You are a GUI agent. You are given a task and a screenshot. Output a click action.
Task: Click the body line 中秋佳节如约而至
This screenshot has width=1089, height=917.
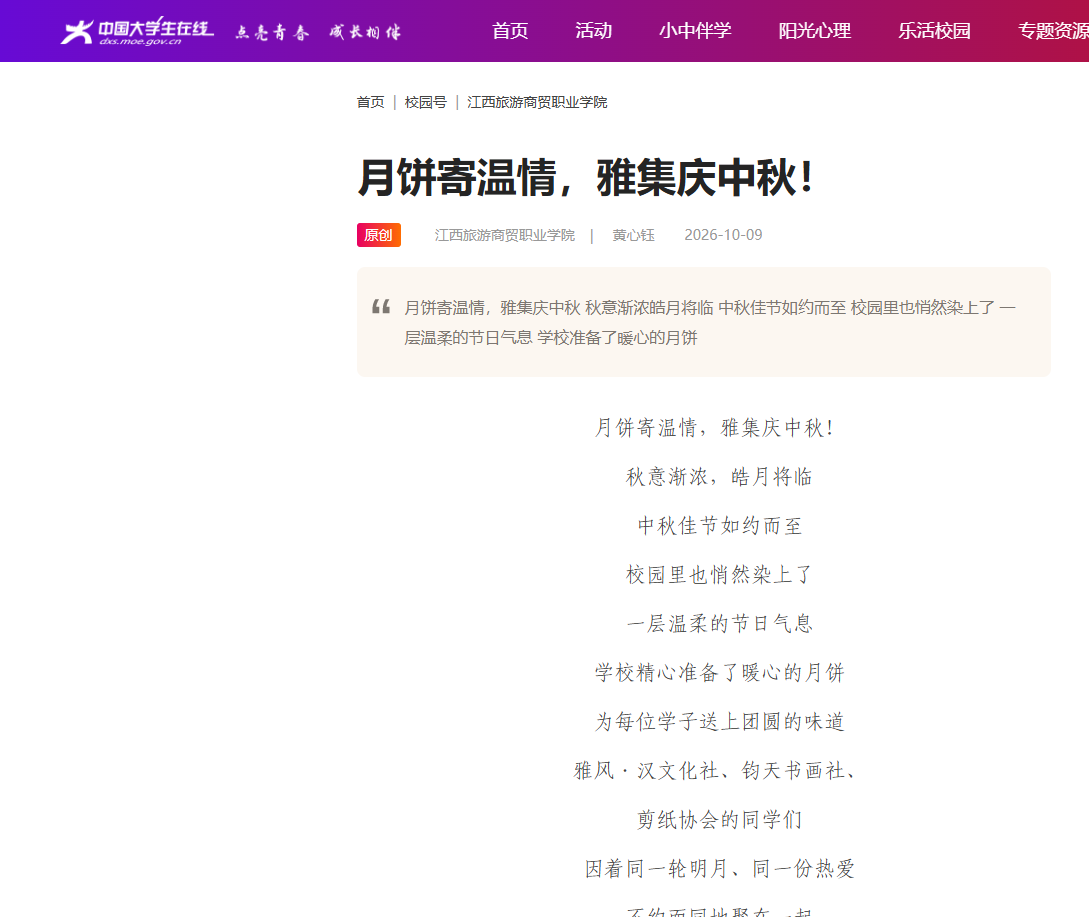[x=720, y=526]
